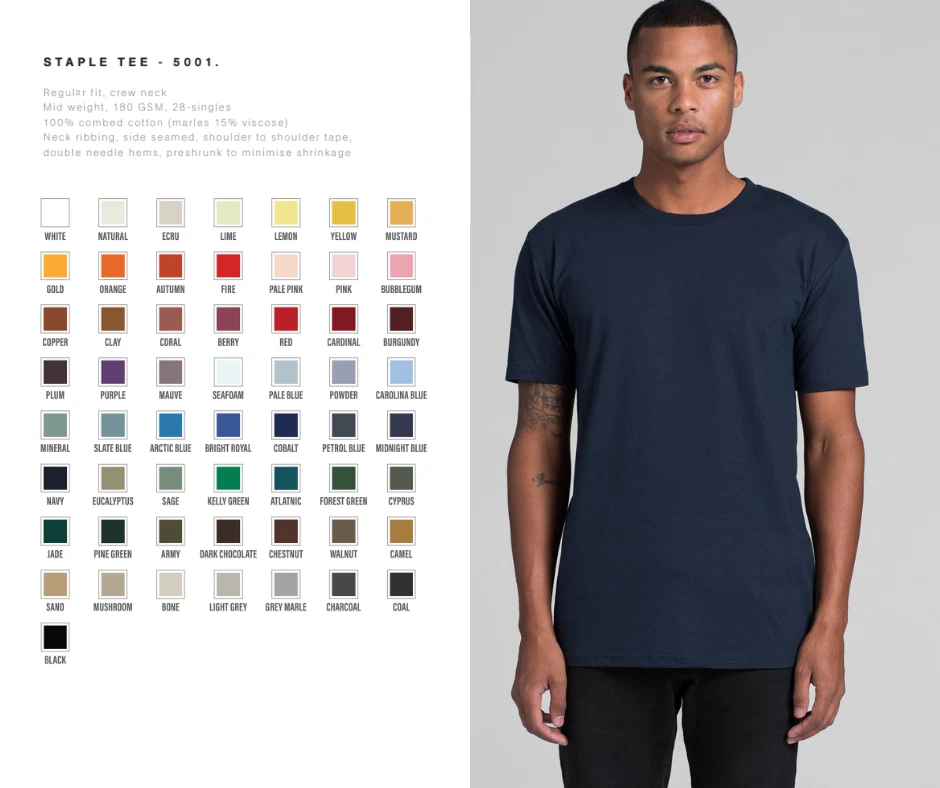Image resolution: width=940 pixels, height=788 pixels.
Task: Select the Coal color swatch
Action: pos(401,584)
